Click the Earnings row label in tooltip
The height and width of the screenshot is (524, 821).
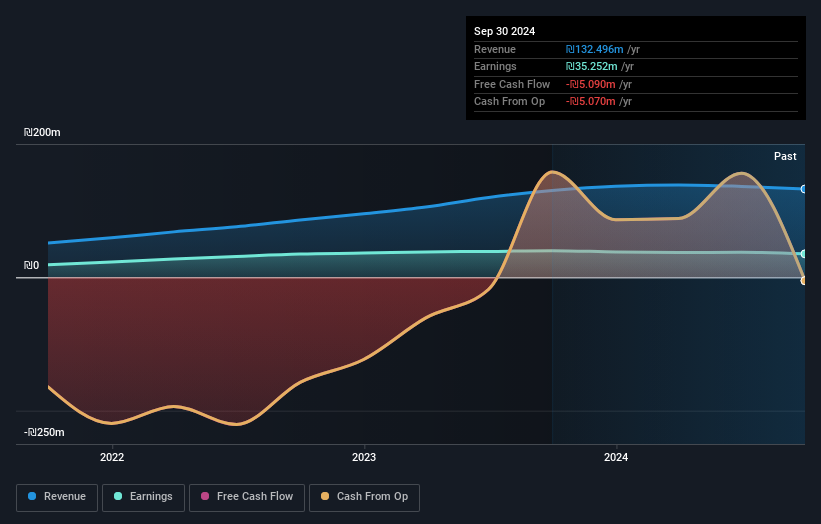[x=495, y=66]
